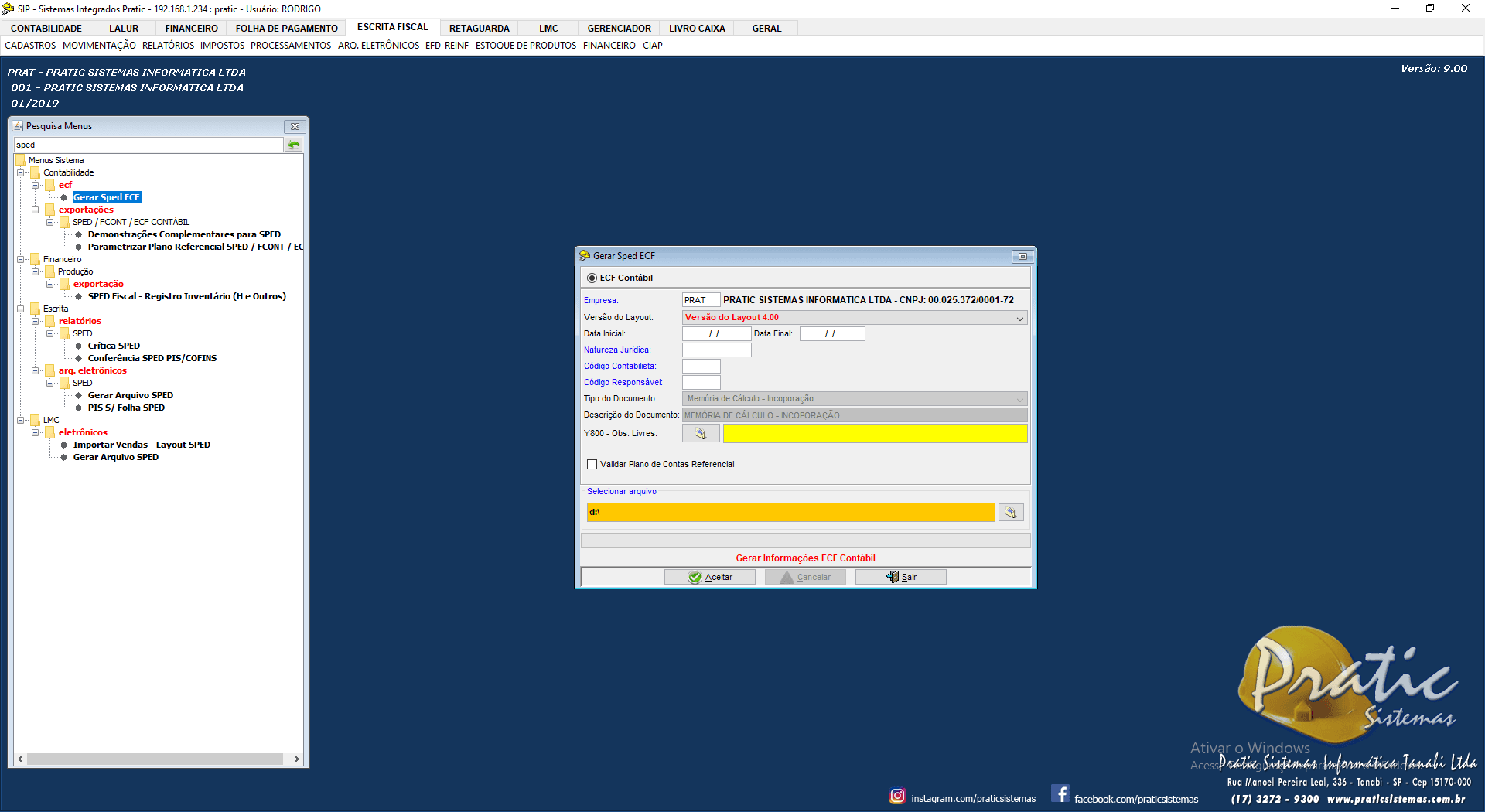Click the Data Final date field
1485x812 pixels.
tap(832, 334)
